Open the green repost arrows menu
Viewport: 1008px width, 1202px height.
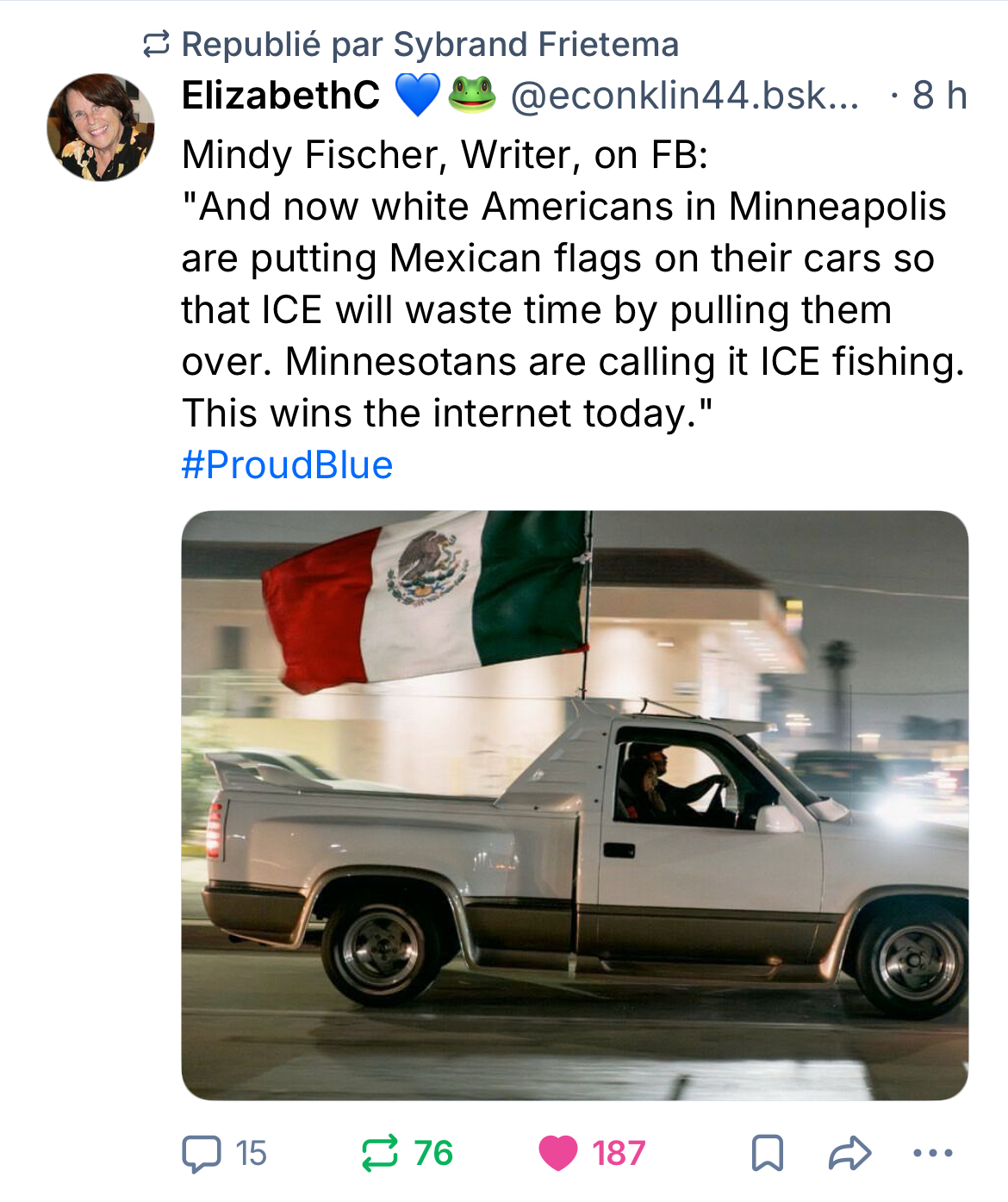[380, 1153]
